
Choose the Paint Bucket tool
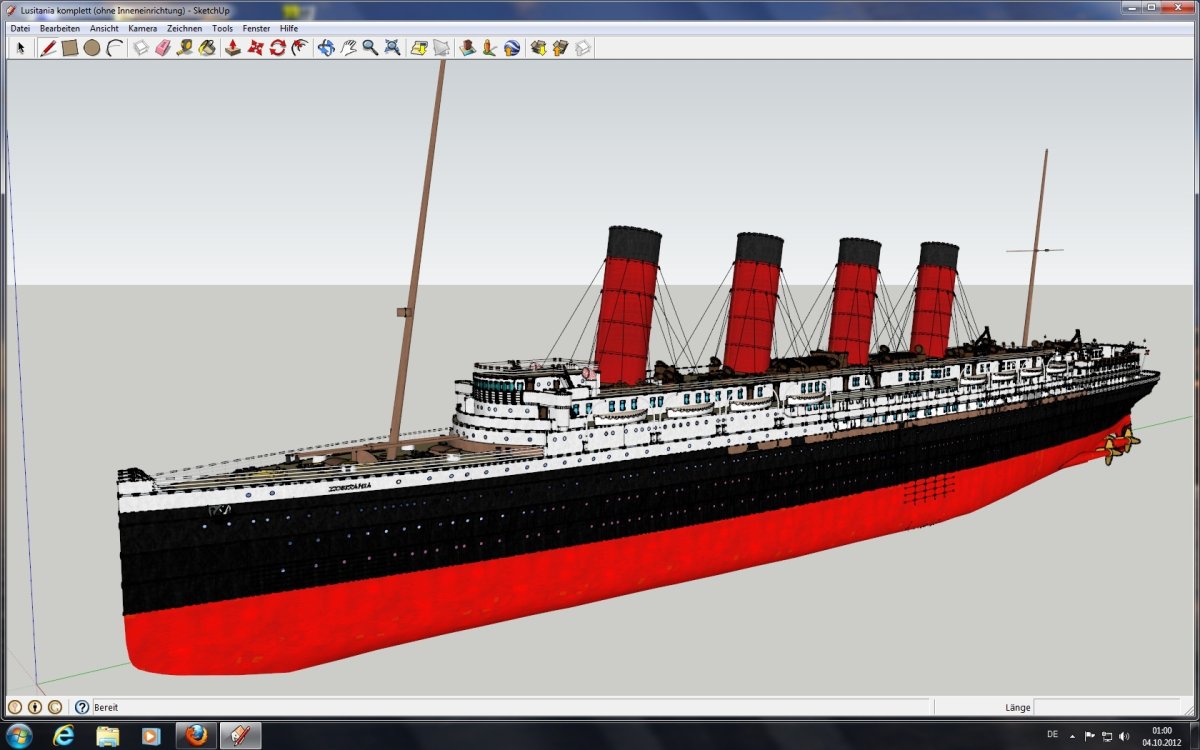(207, 48)
